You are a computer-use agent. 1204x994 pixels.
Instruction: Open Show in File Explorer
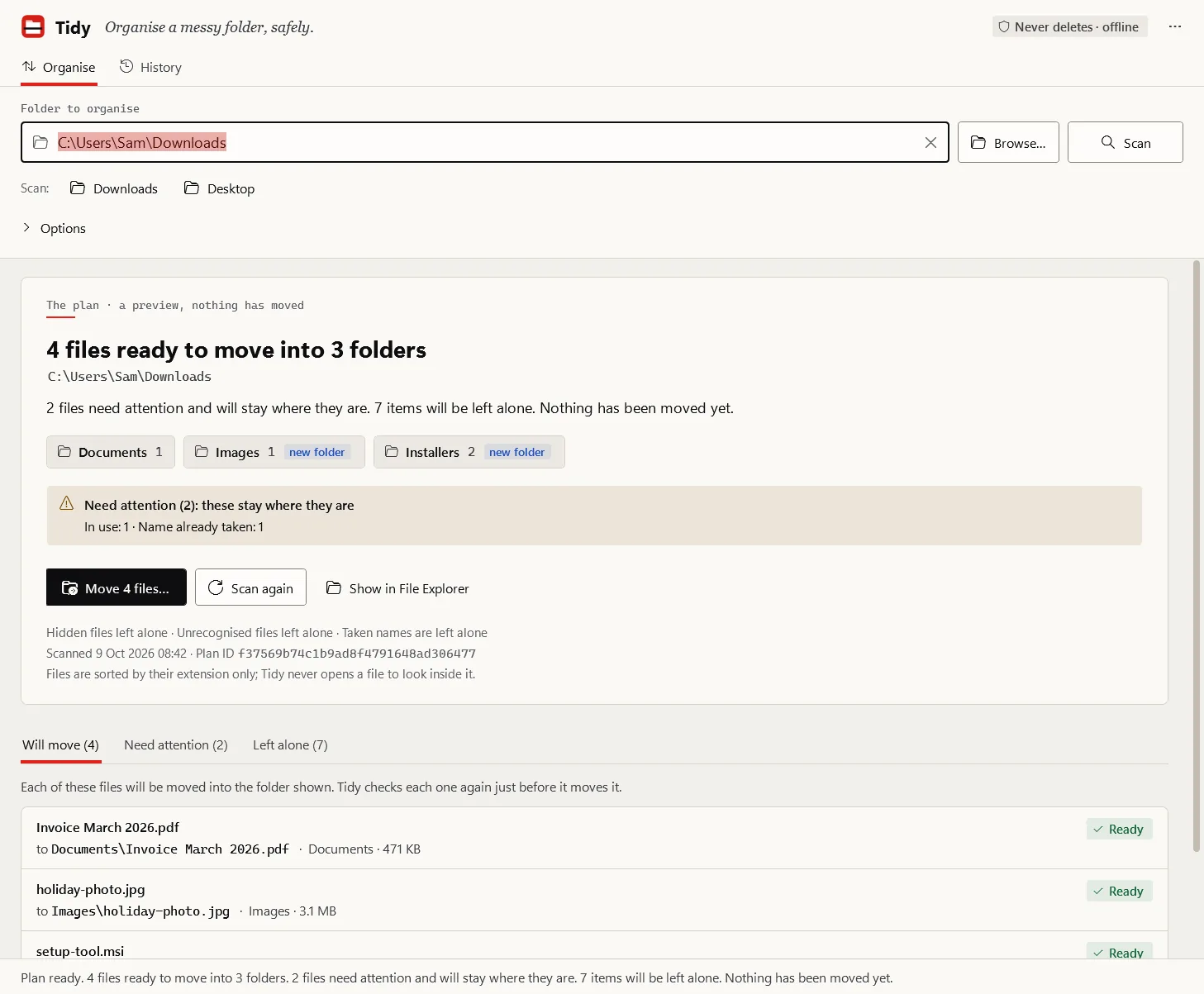coord(397,588)
